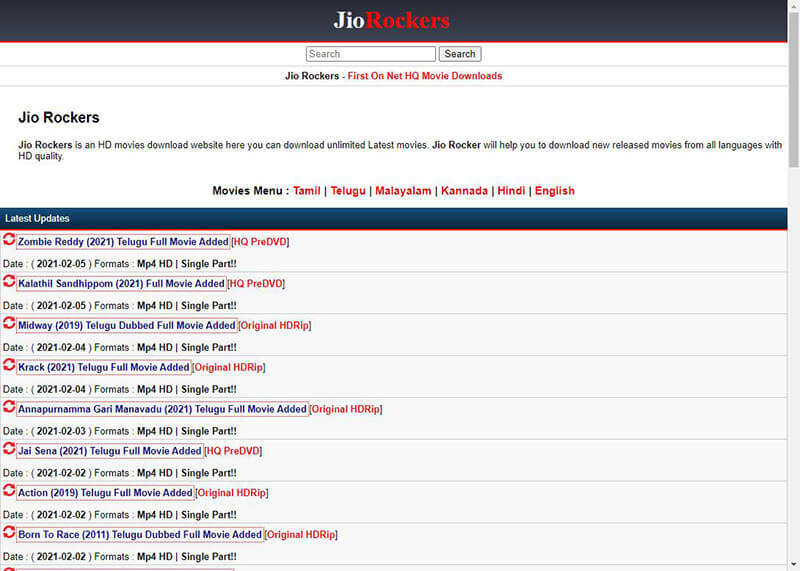Image resolution: width=800 pixels, height=571 pixels.
Task: Open the Malayalam movies menu
Action: point(403,191)
